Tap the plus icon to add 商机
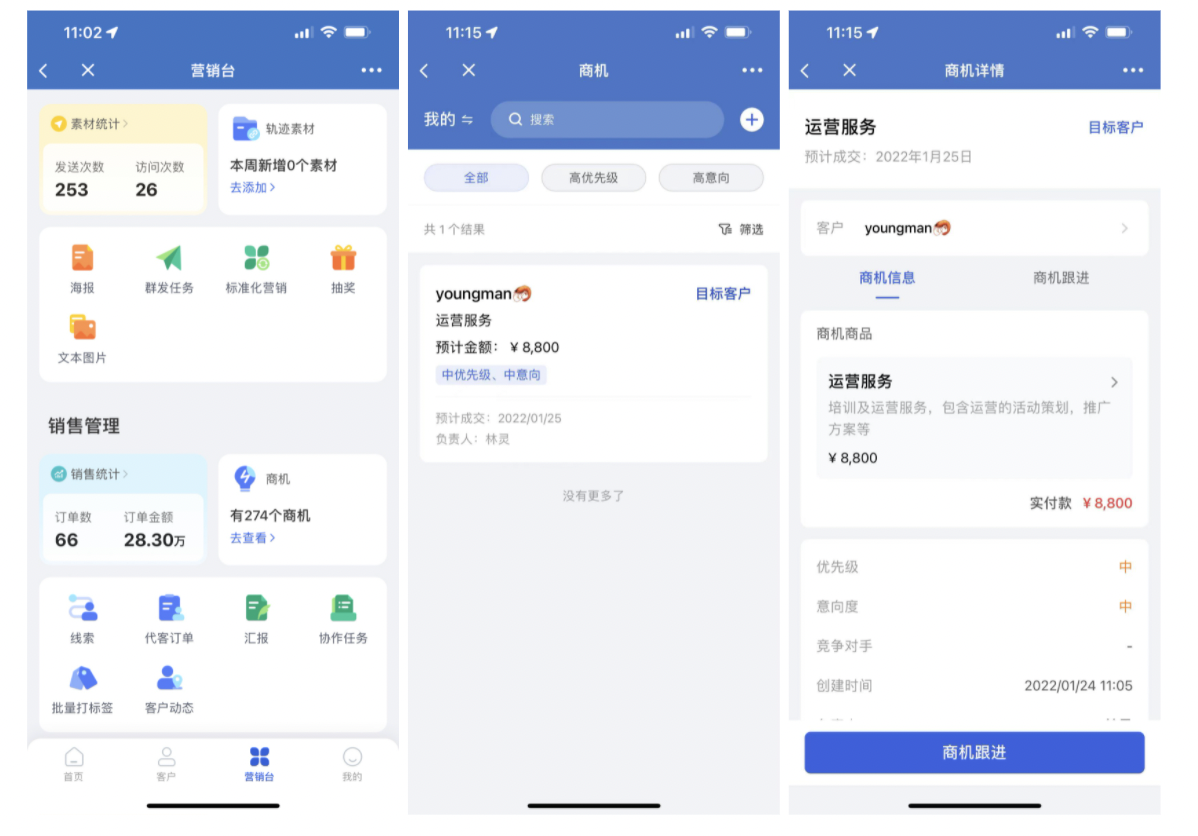1198x836 pixels. point(752,119)
